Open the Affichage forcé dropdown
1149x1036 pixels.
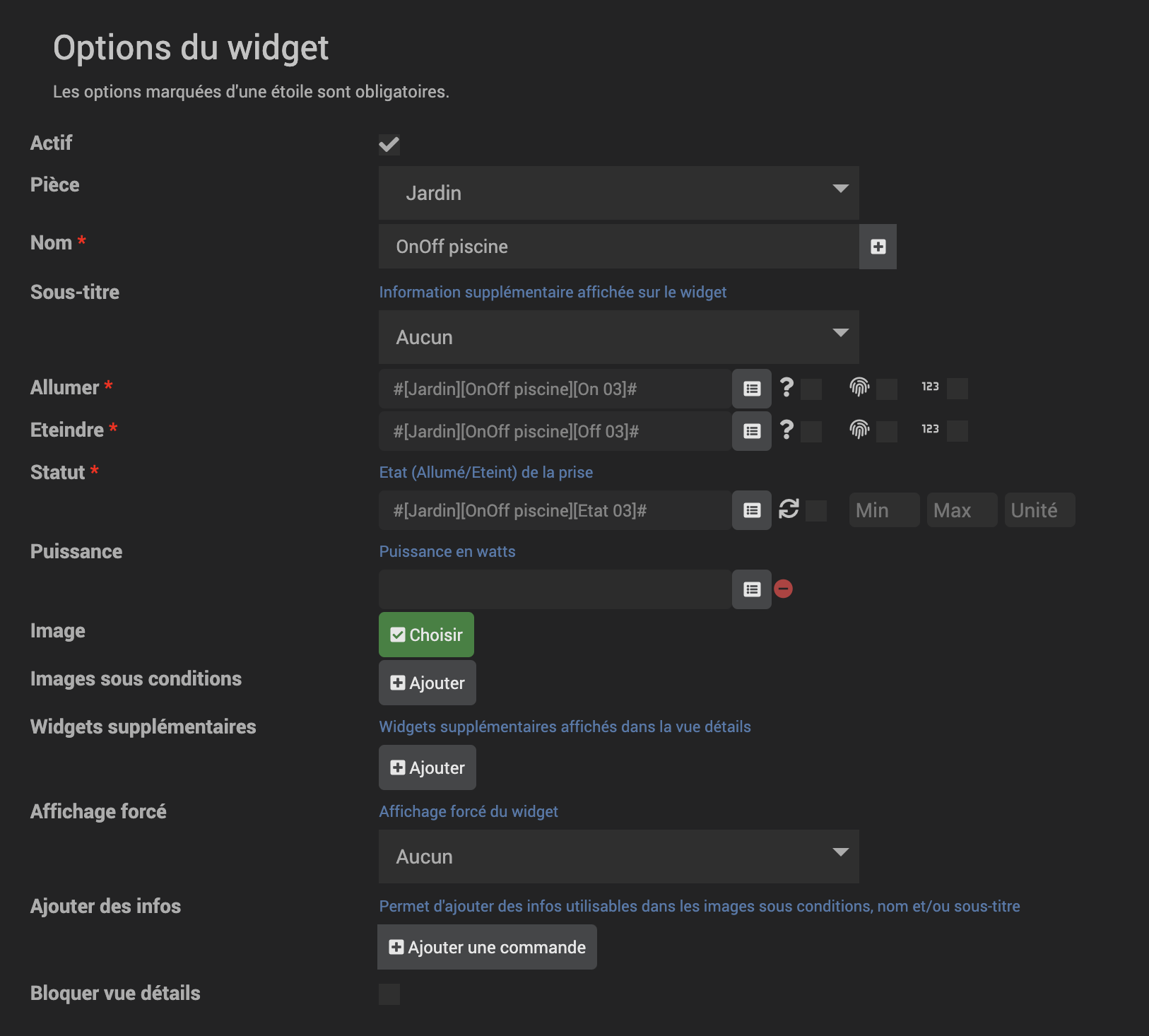pos(618,857)
